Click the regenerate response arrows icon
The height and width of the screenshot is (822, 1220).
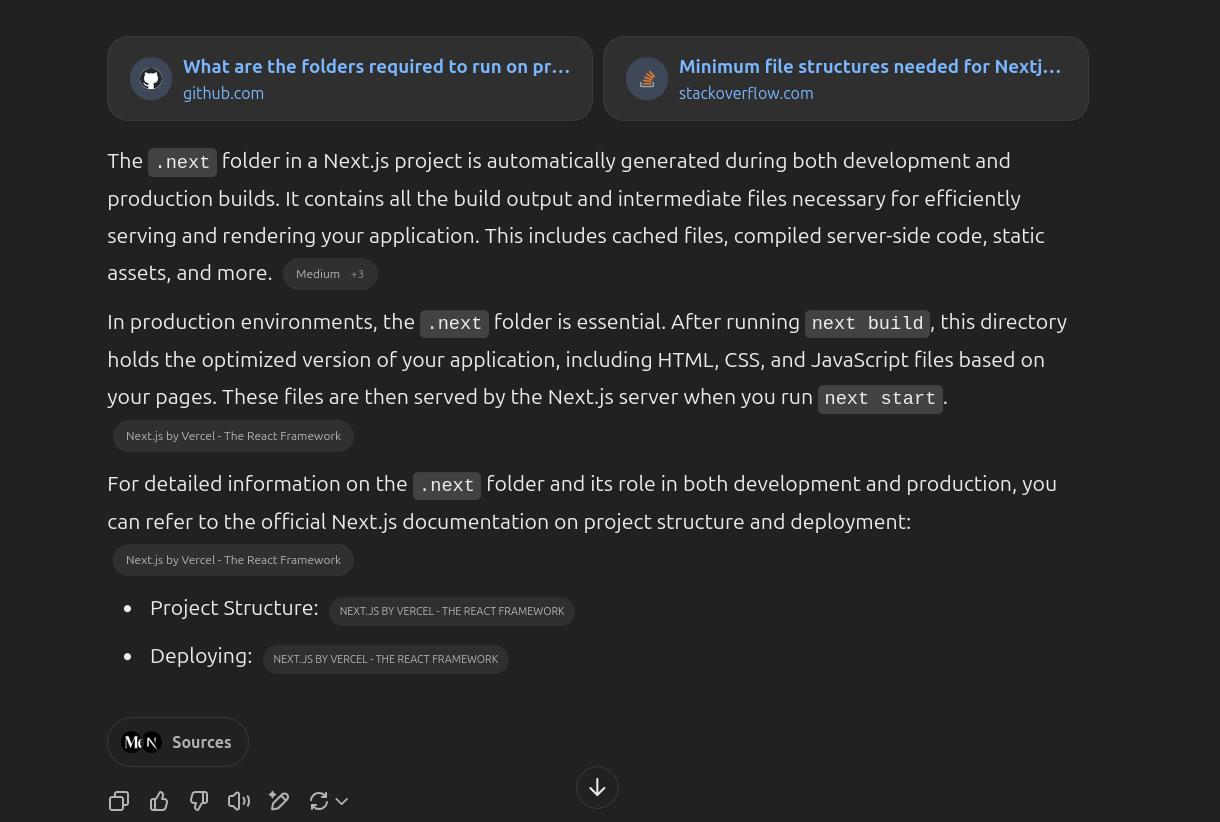(319, 801)
